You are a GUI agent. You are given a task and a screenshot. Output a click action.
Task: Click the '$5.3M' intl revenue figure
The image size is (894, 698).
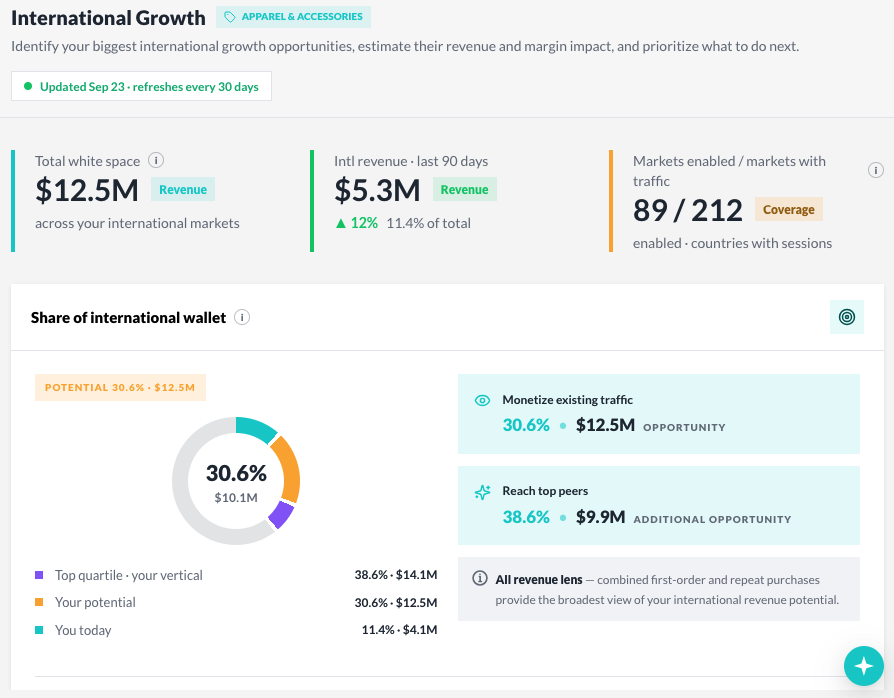tap(377, 190)
